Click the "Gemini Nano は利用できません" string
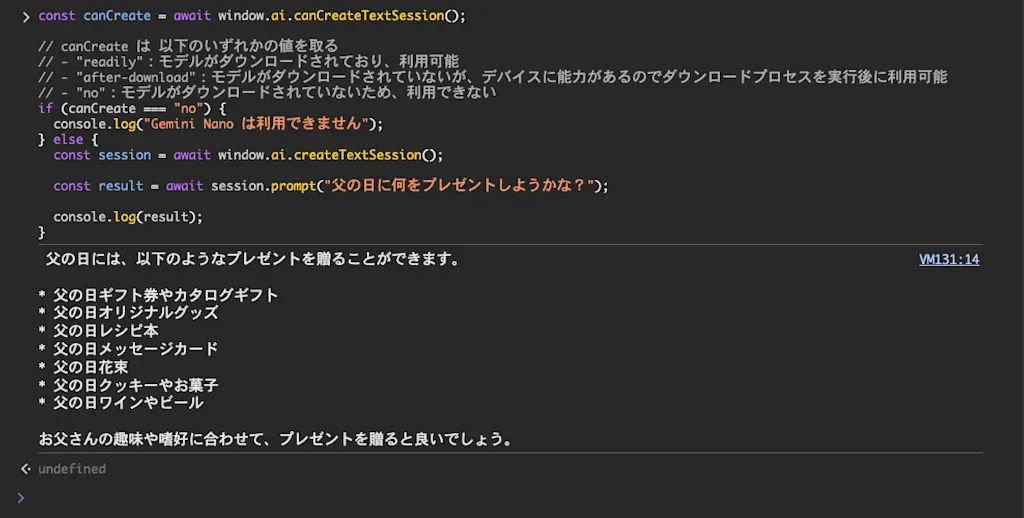 [258, 123]
